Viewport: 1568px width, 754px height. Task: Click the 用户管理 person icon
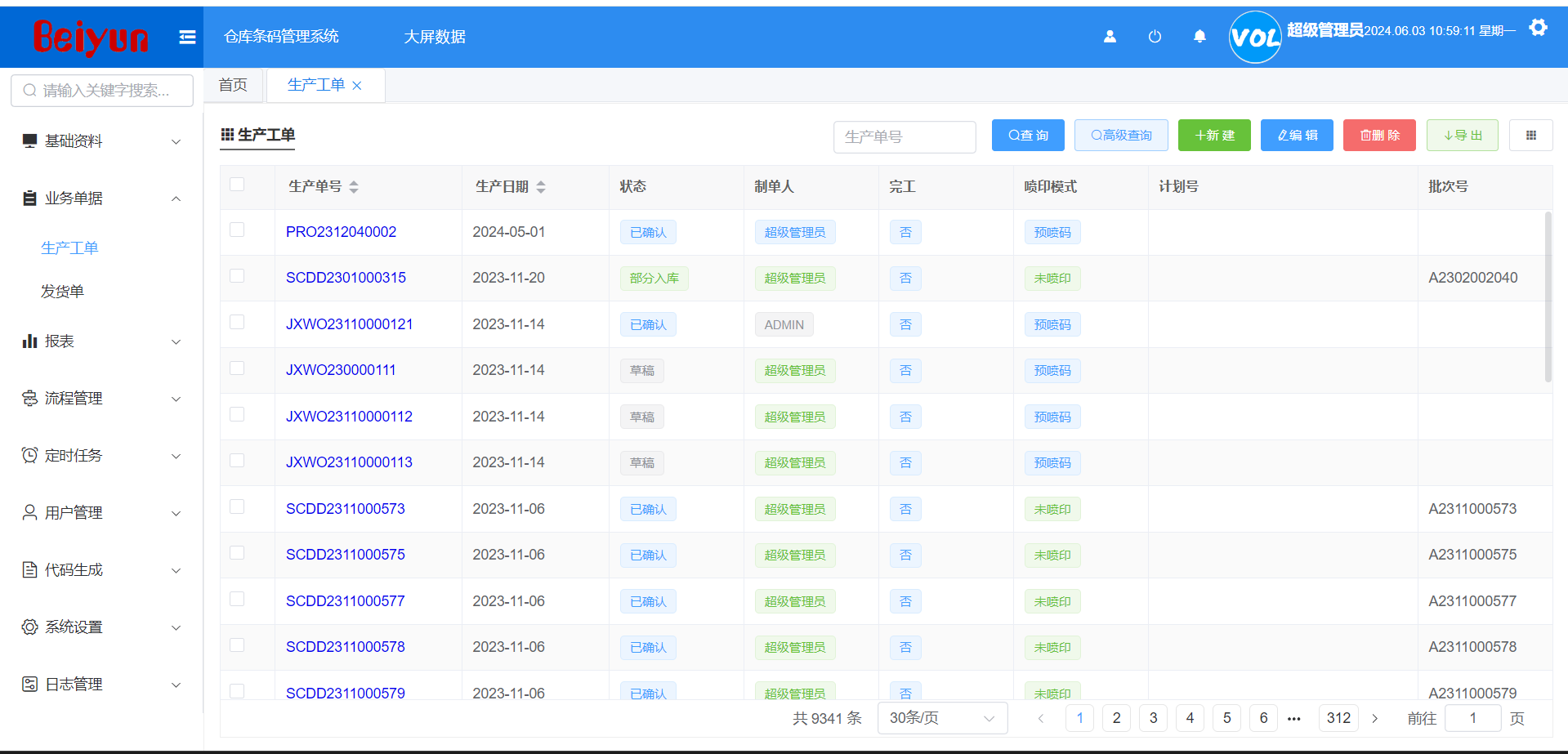pyautogui.click(x=29, y=513)
